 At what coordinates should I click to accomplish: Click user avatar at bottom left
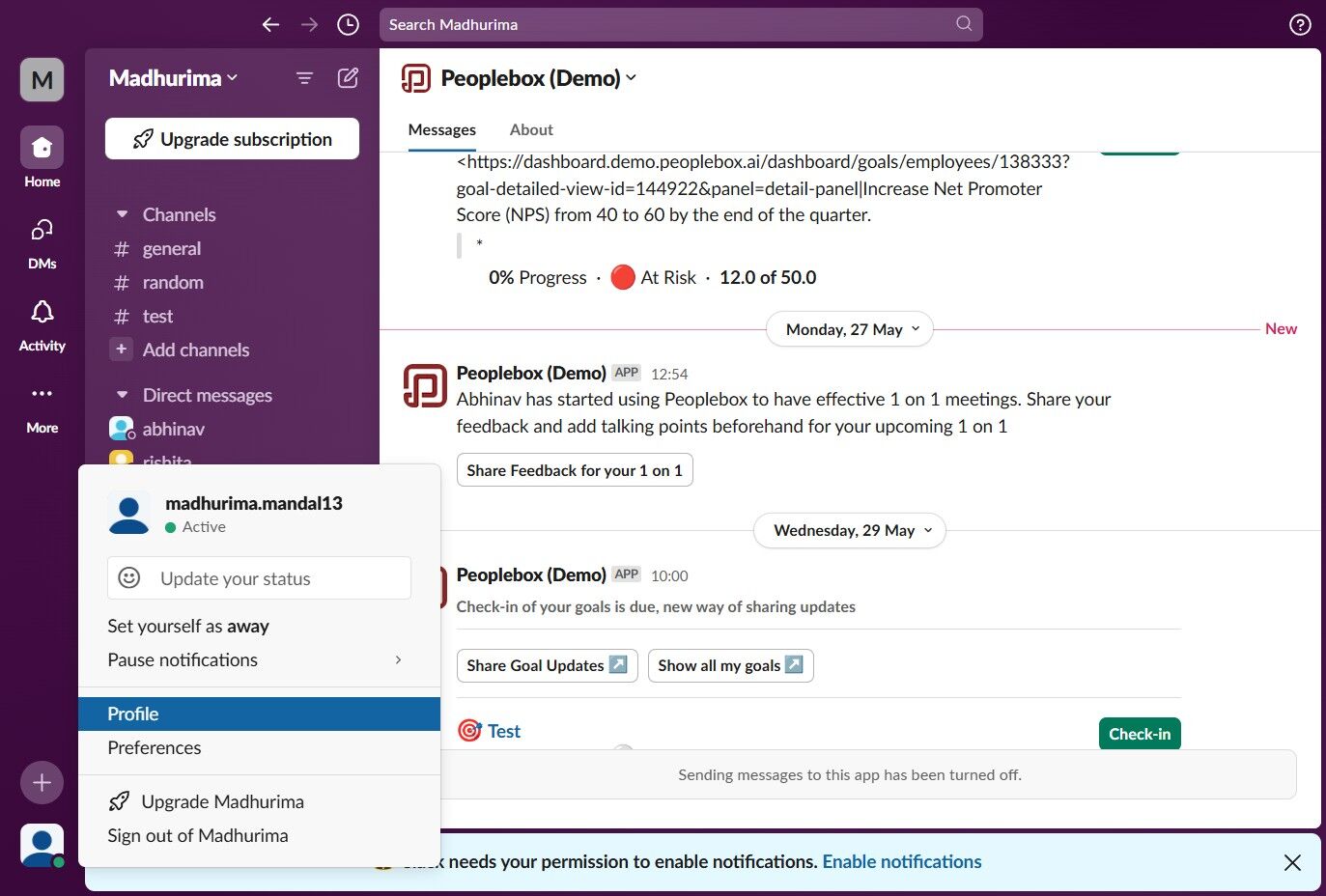tap(42, 846)
